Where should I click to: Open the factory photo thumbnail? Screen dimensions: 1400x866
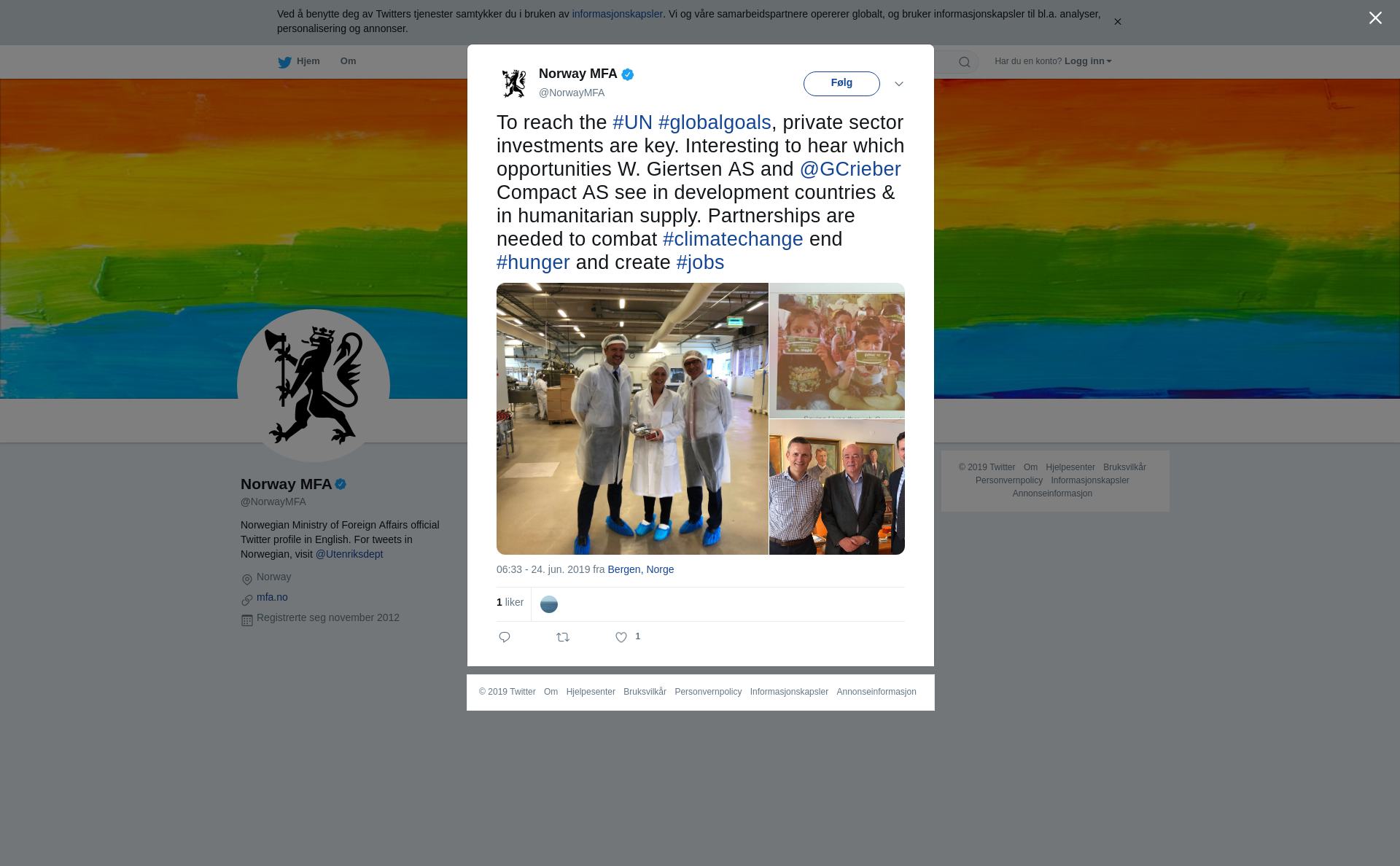632,418
